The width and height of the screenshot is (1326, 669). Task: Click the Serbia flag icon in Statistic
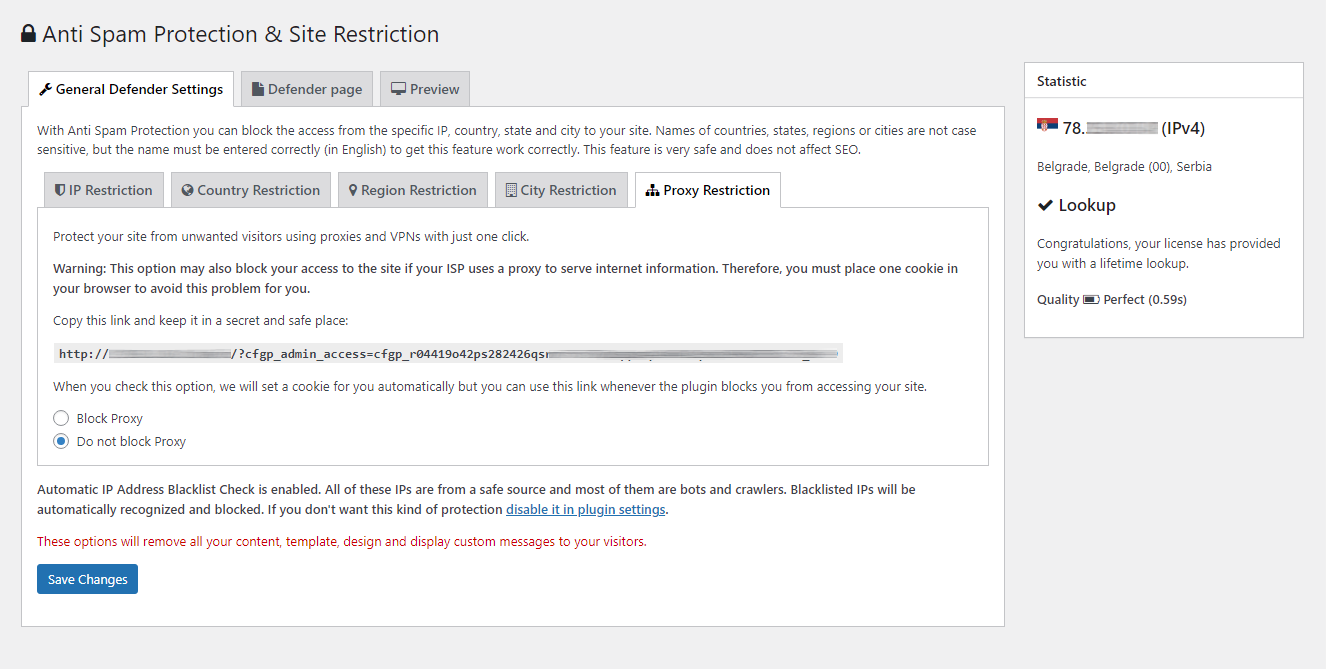click(1047, 127)
